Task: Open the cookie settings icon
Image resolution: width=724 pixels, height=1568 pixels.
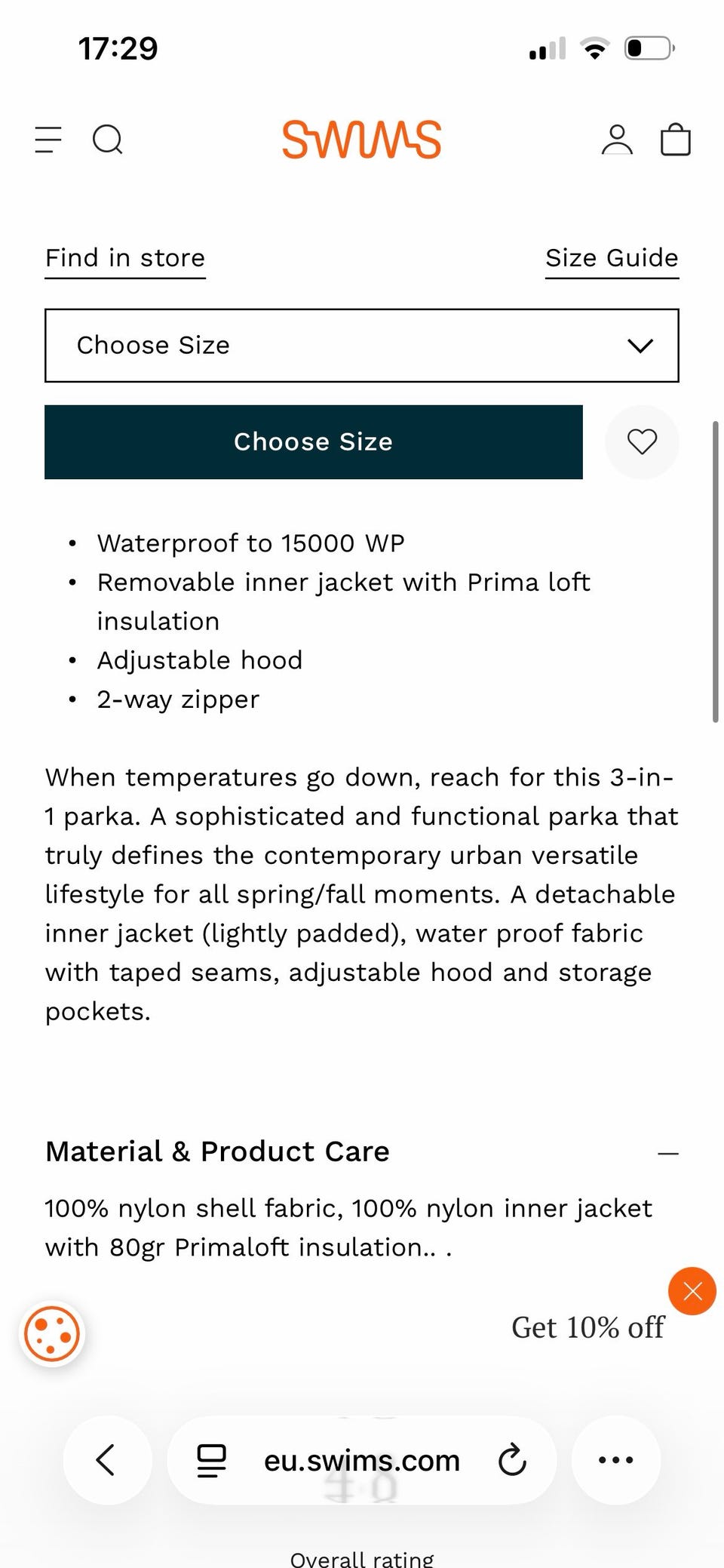Action: [x=52, y=1334]
